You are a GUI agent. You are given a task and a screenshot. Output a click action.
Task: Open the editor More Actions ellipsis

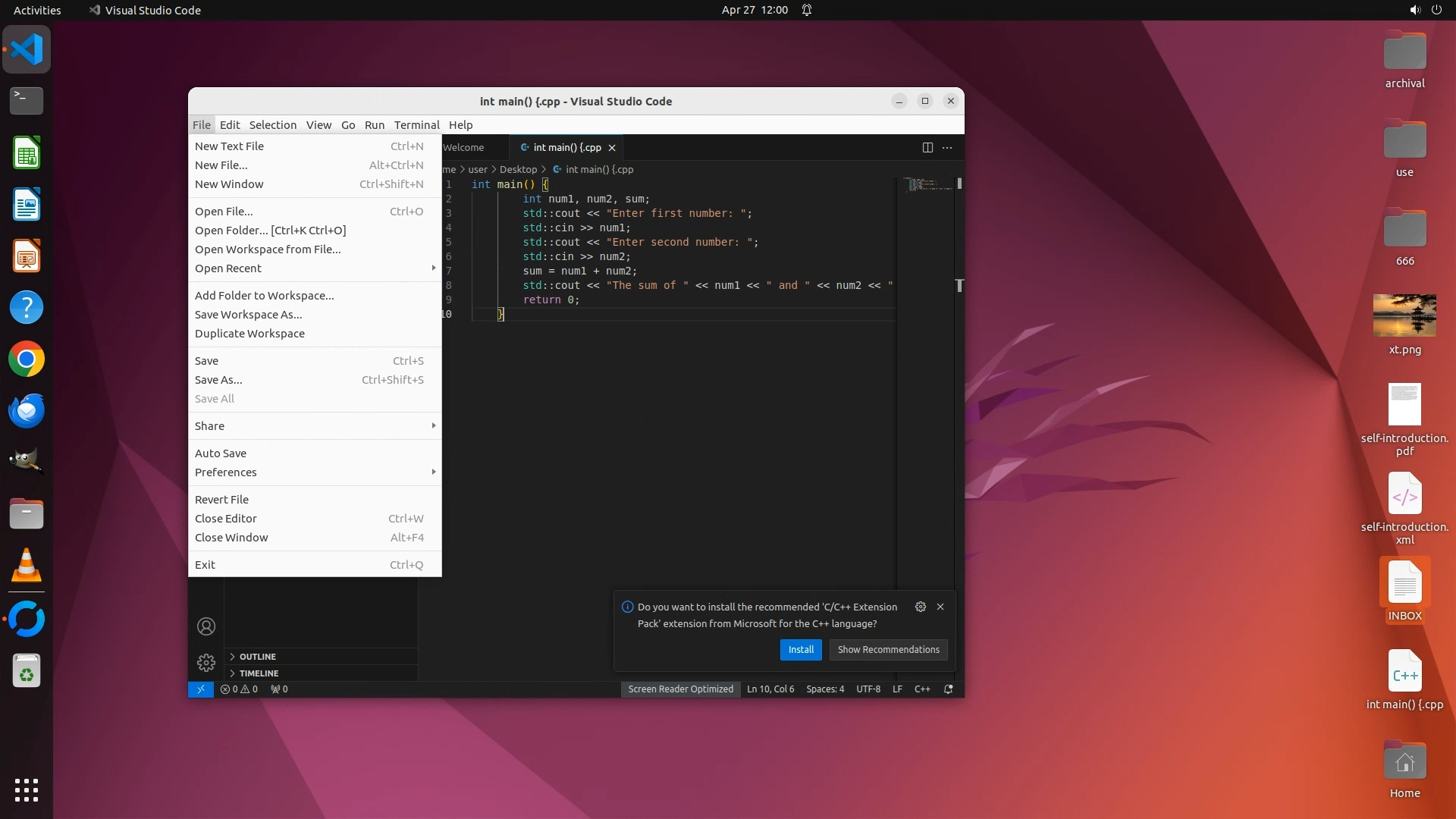947,148
